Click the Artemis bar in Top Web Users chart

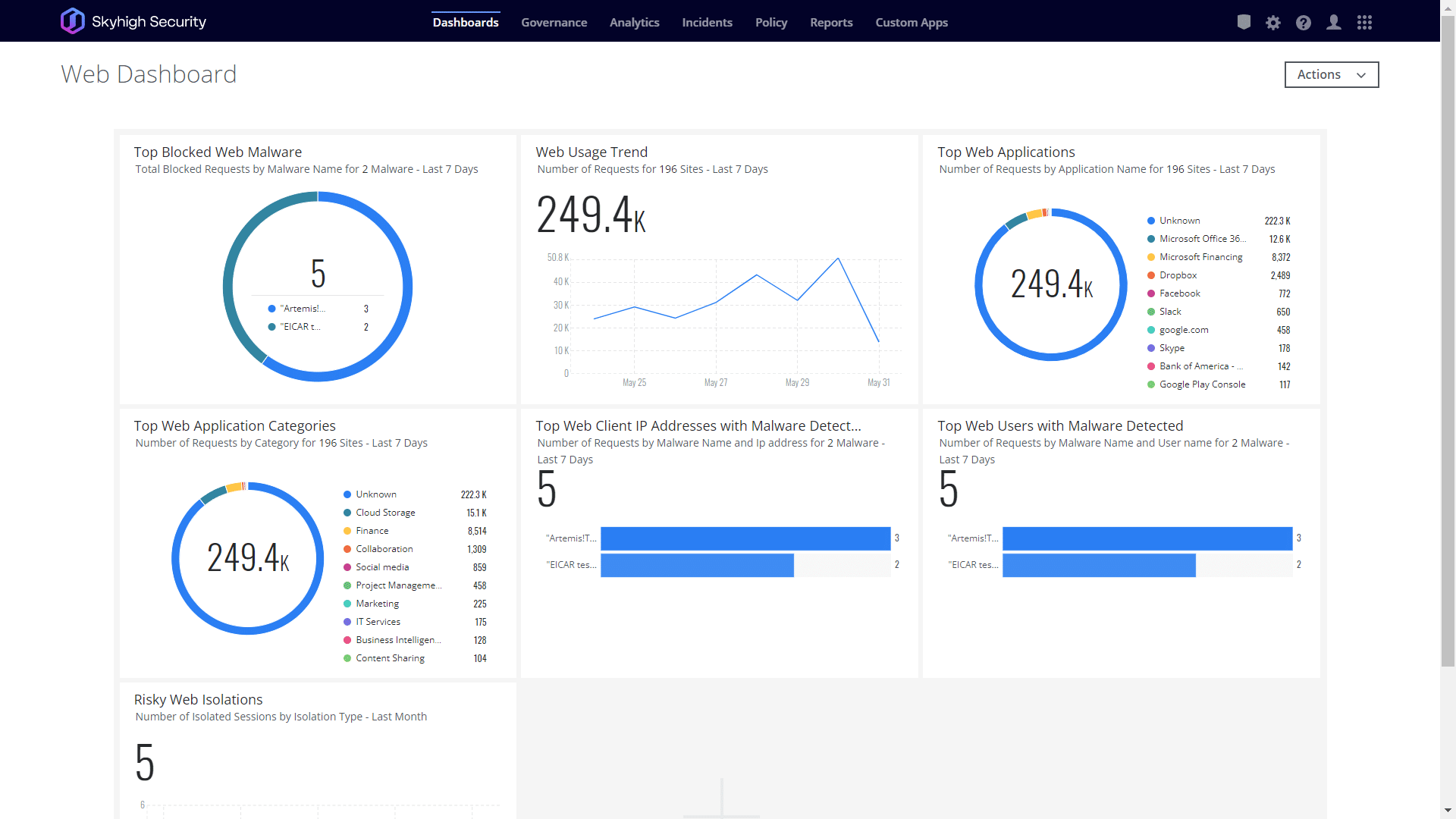pos(1147,538)
